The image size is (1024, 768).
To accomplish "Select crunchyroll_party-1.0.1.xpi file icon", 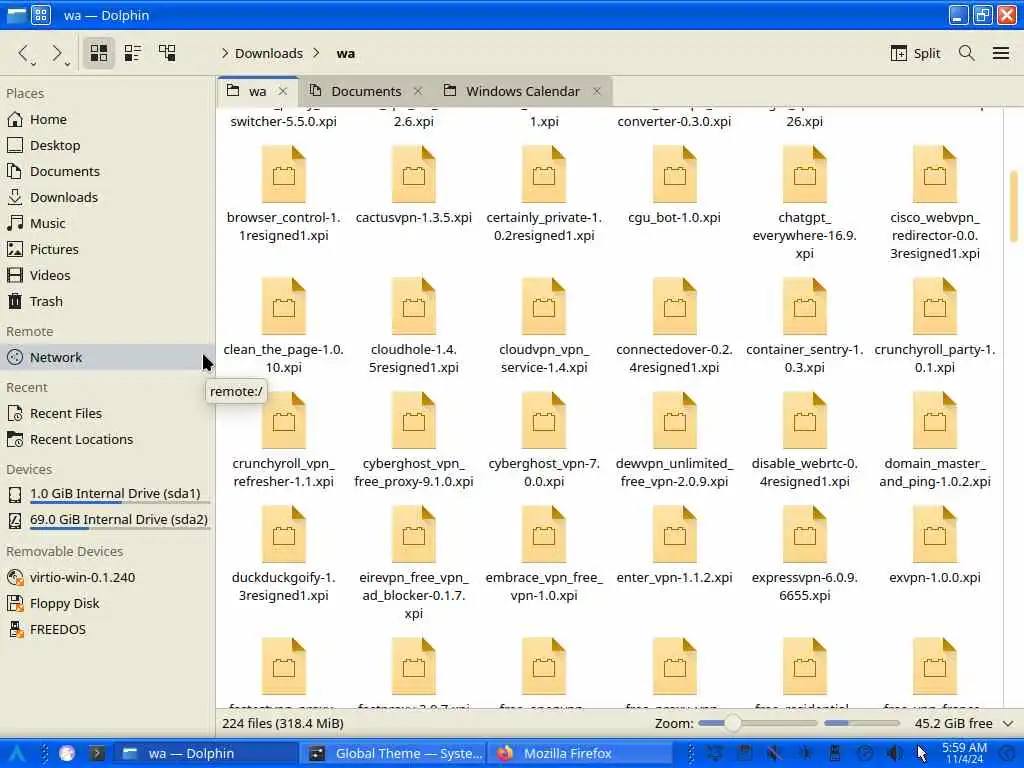I will [x=935, y=306].
